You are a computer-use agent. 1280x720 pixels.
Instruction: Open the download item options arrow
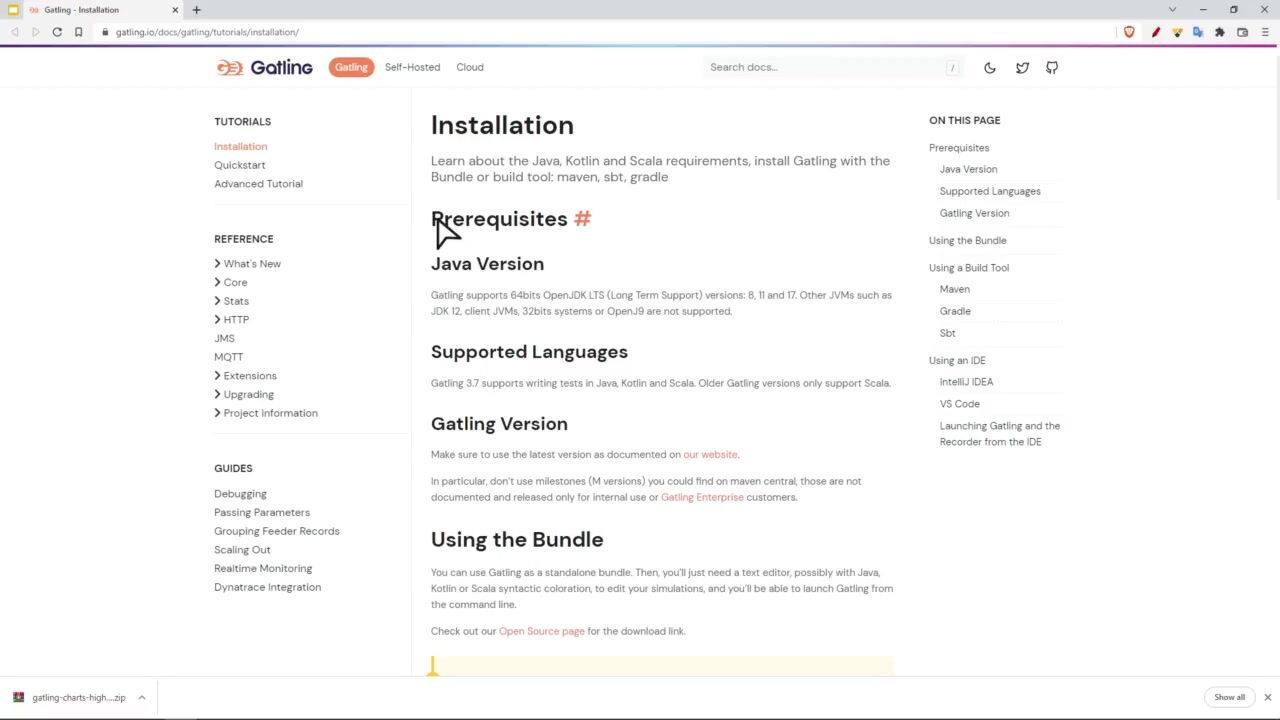pos(142,697)
